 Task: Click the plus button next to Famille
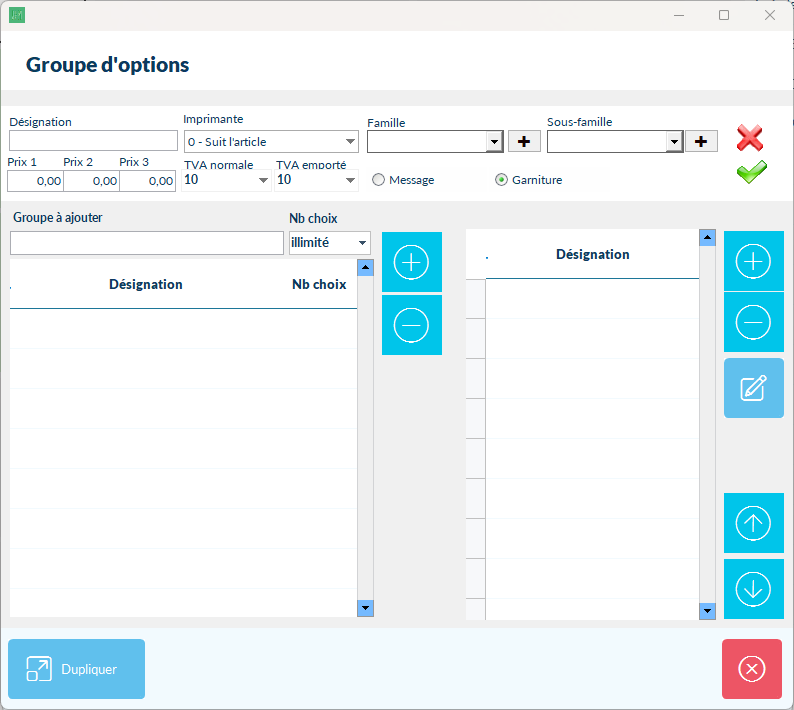coord(524,141)
